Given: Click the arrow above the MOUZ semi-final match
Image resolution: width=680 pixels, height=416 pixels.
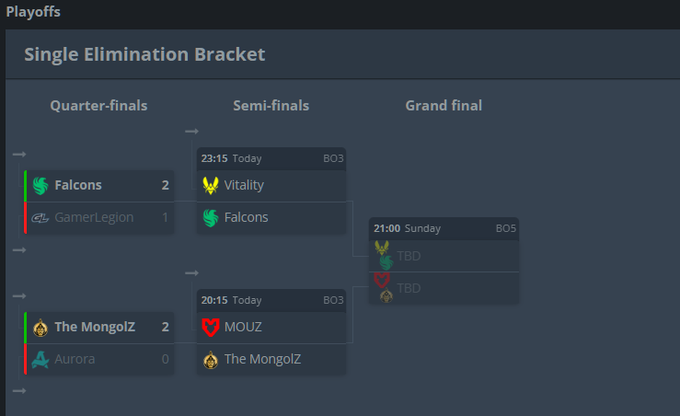Looking at the screenshot, I should (192, 273).
